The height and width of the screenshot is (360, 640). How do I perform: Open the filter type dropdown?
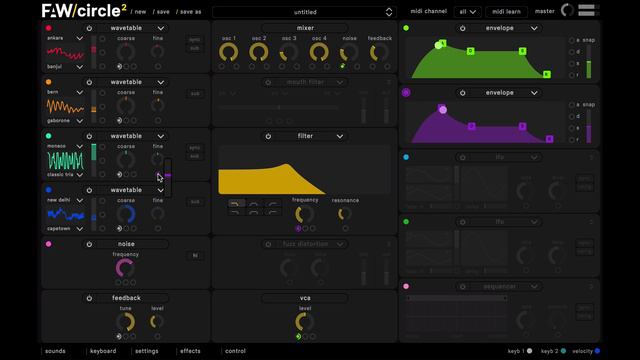[340, 136]
